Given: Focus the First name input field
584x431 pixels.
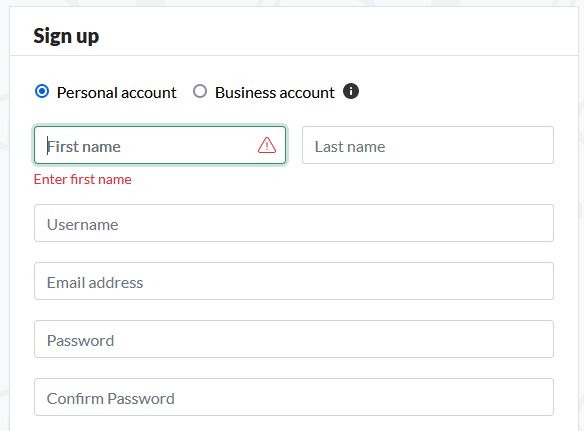Looking at the screenshot, I should click(x=160, y=145).
